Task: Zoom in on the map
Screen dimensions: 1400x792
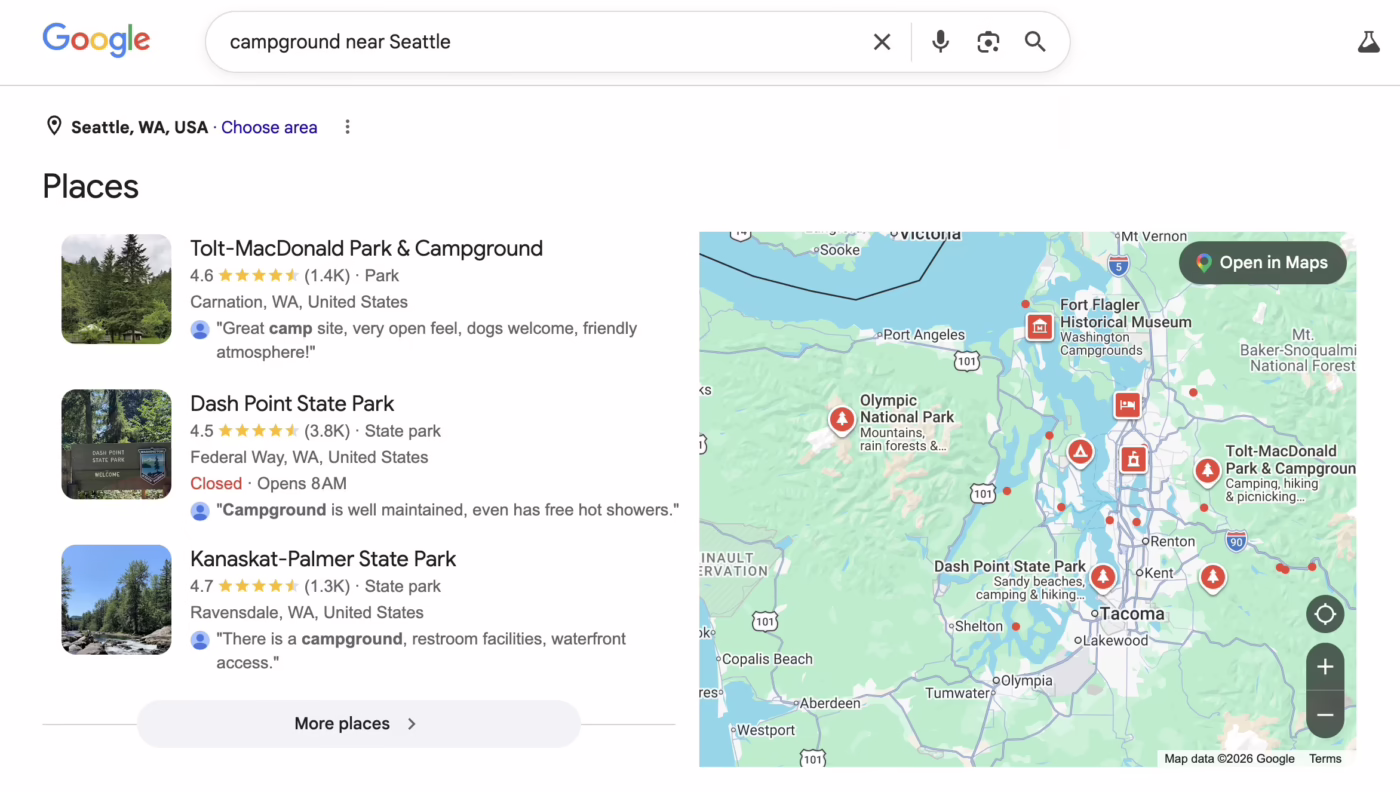Action: click(x=1325, y=667)
